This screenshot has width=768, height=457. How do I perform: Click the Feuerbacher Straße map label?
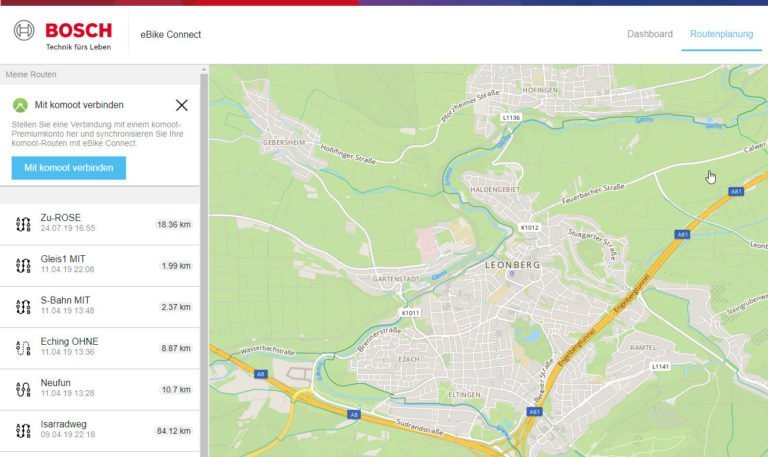point(593,193)
